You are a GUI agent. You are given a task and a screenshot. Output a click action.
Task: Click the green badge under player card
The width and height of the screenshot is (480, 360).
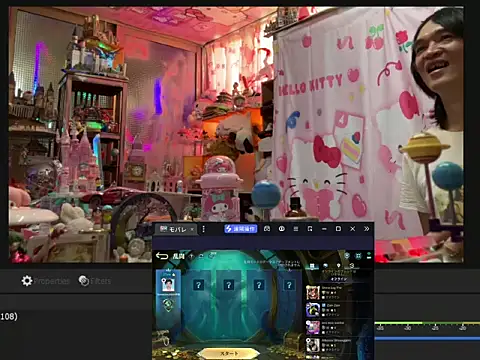coord(168,305)
